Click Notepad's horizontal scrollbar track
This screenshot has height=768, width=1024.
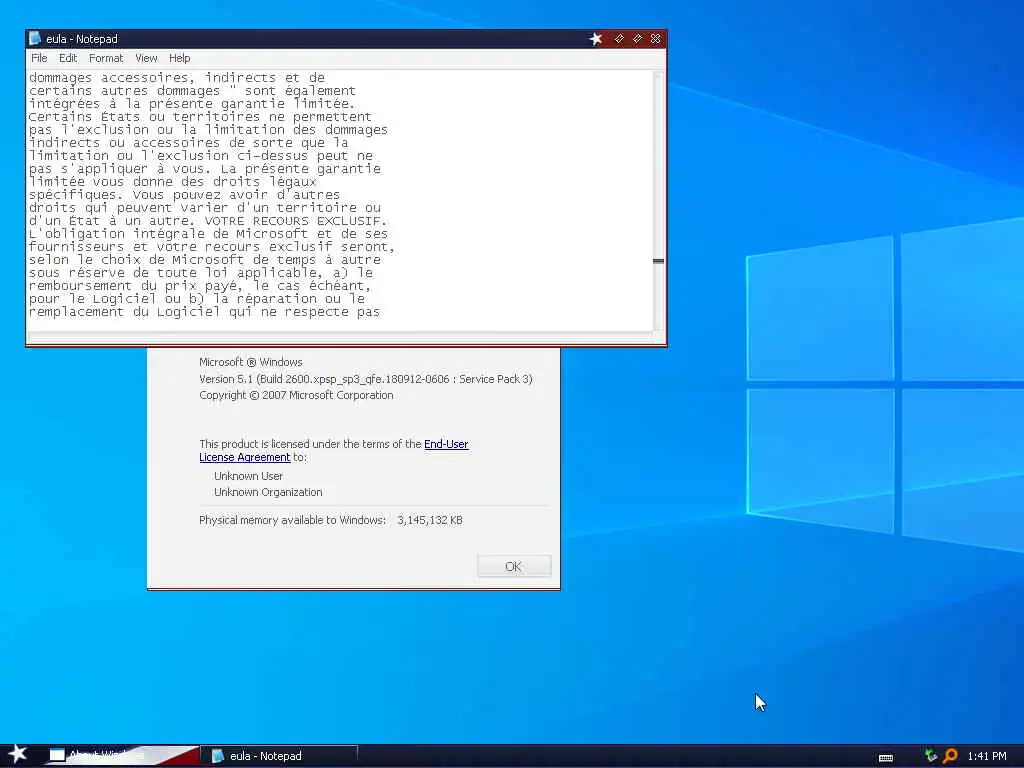[340, 337]
